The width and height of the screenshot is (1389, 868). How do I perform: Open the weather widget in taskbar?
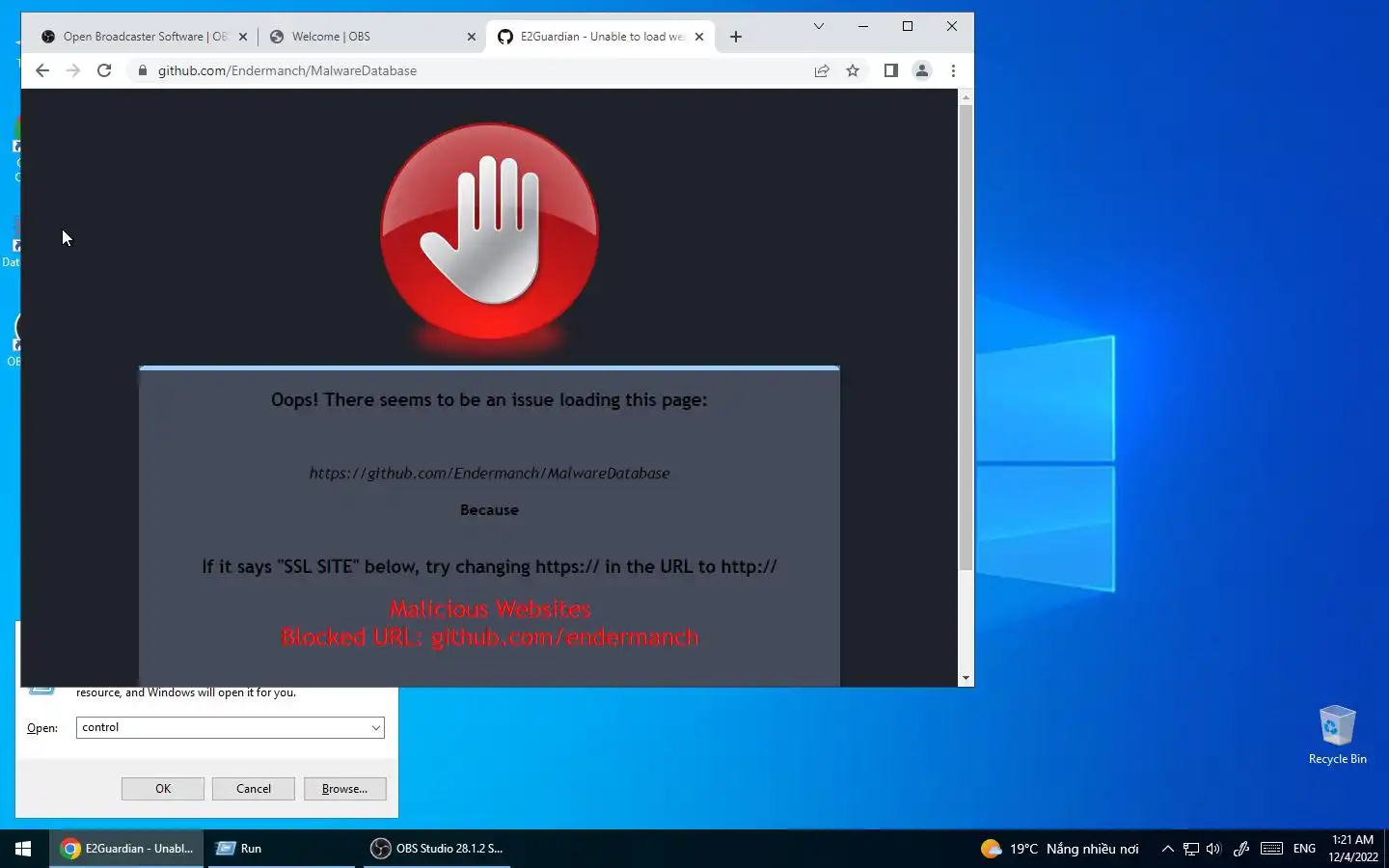coord(1059,849)
